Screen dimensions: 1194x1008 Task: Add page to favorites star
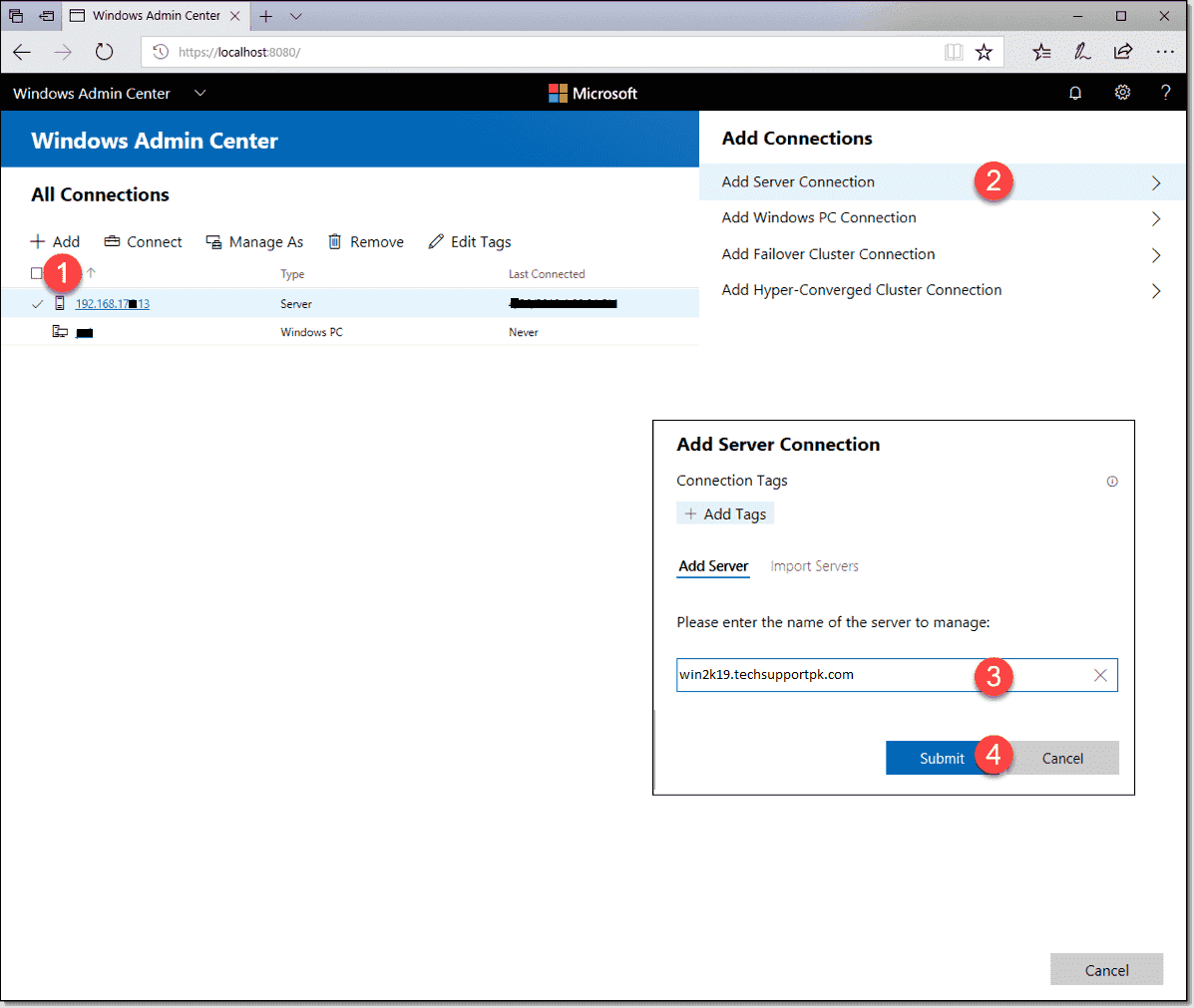tap(984, 52)
